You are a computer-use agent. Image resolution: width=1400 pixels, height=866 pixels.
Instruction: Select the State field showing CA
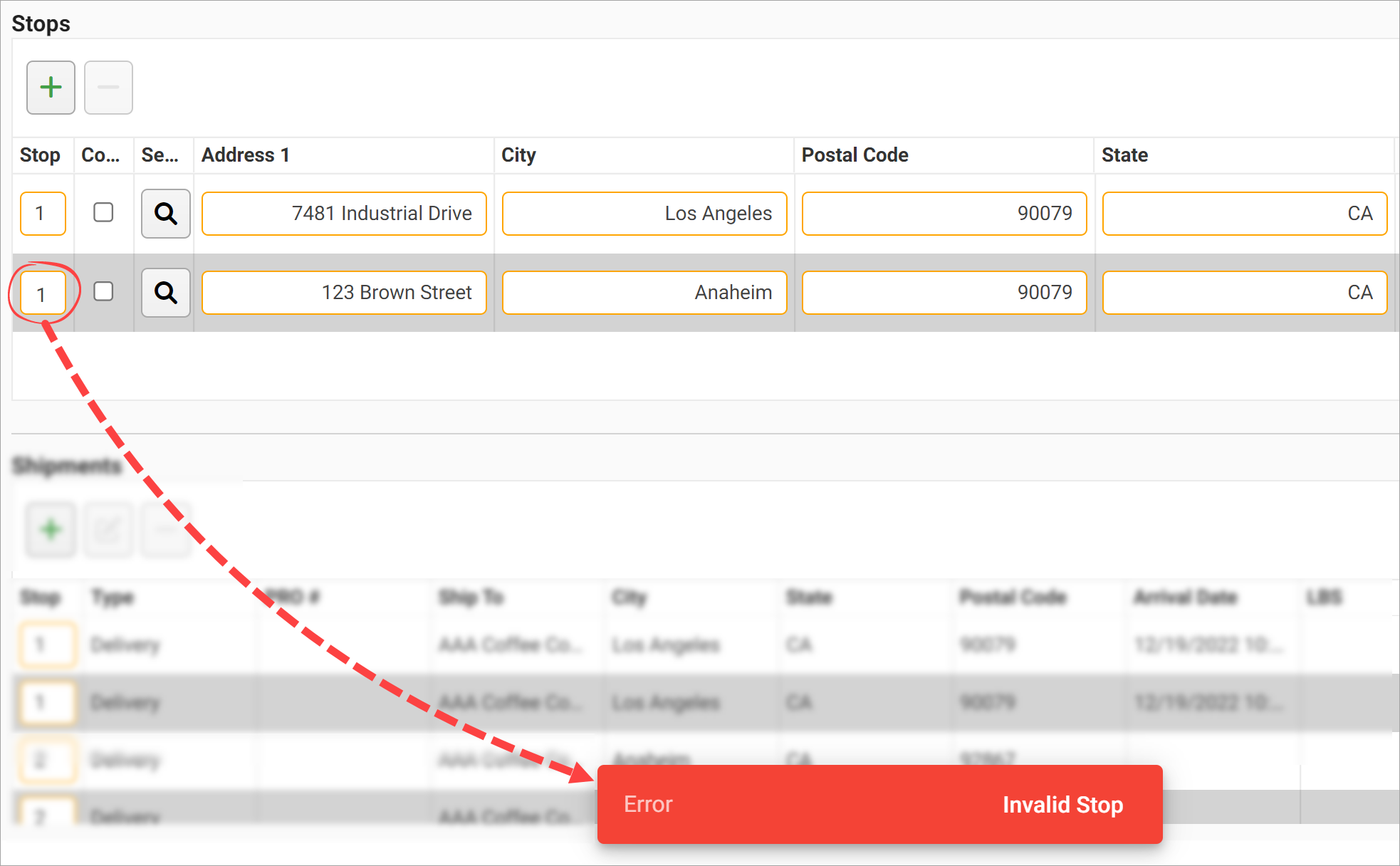pos(1243,213)
